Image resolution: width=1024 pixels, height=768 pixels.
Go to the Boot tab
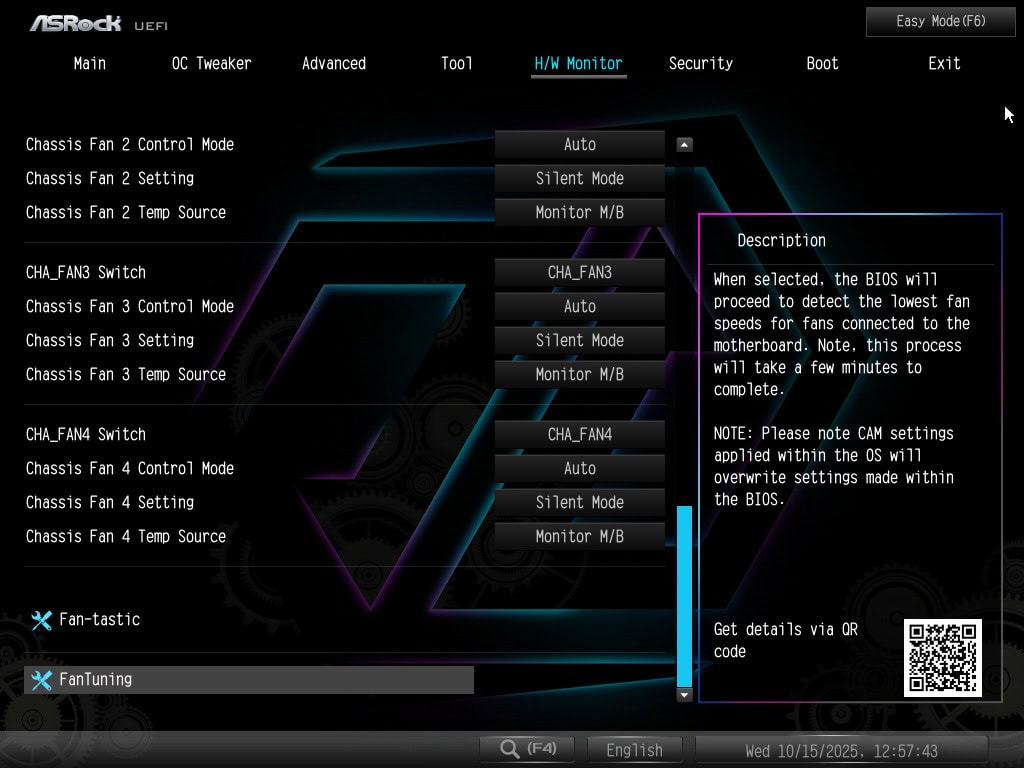coord(822,63)
